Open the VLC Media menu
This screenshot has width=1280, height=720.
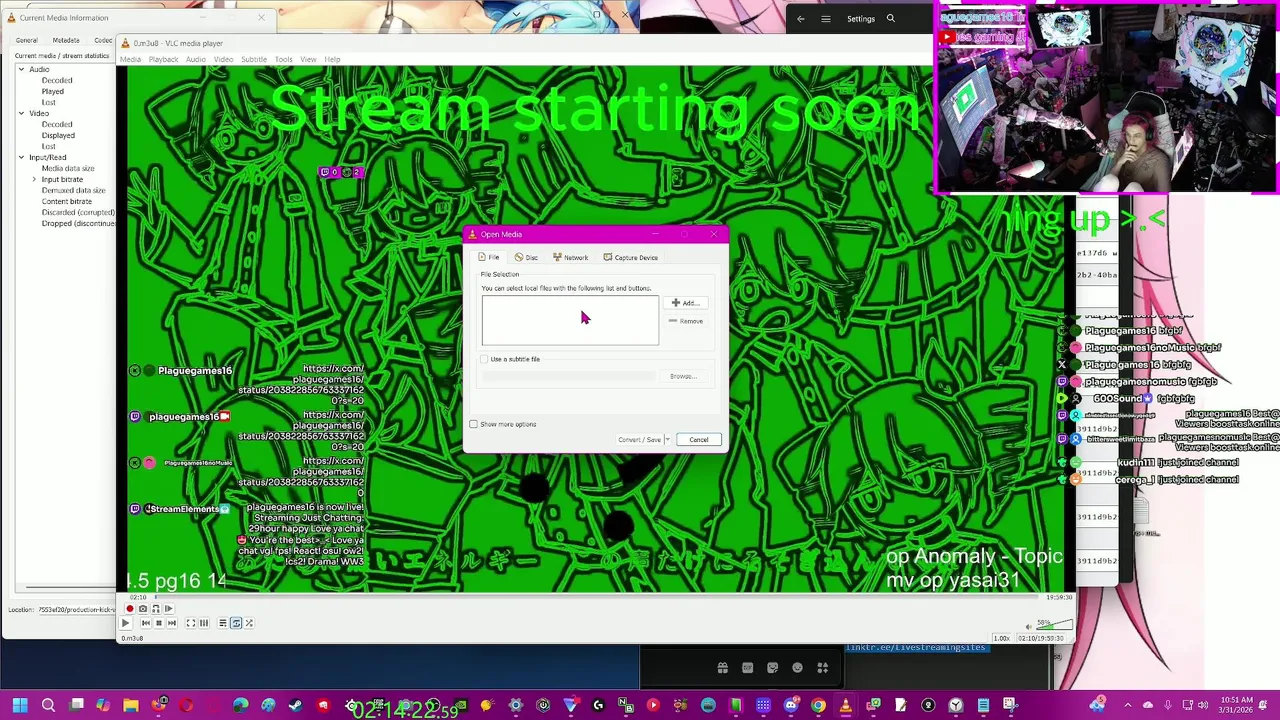131,59
